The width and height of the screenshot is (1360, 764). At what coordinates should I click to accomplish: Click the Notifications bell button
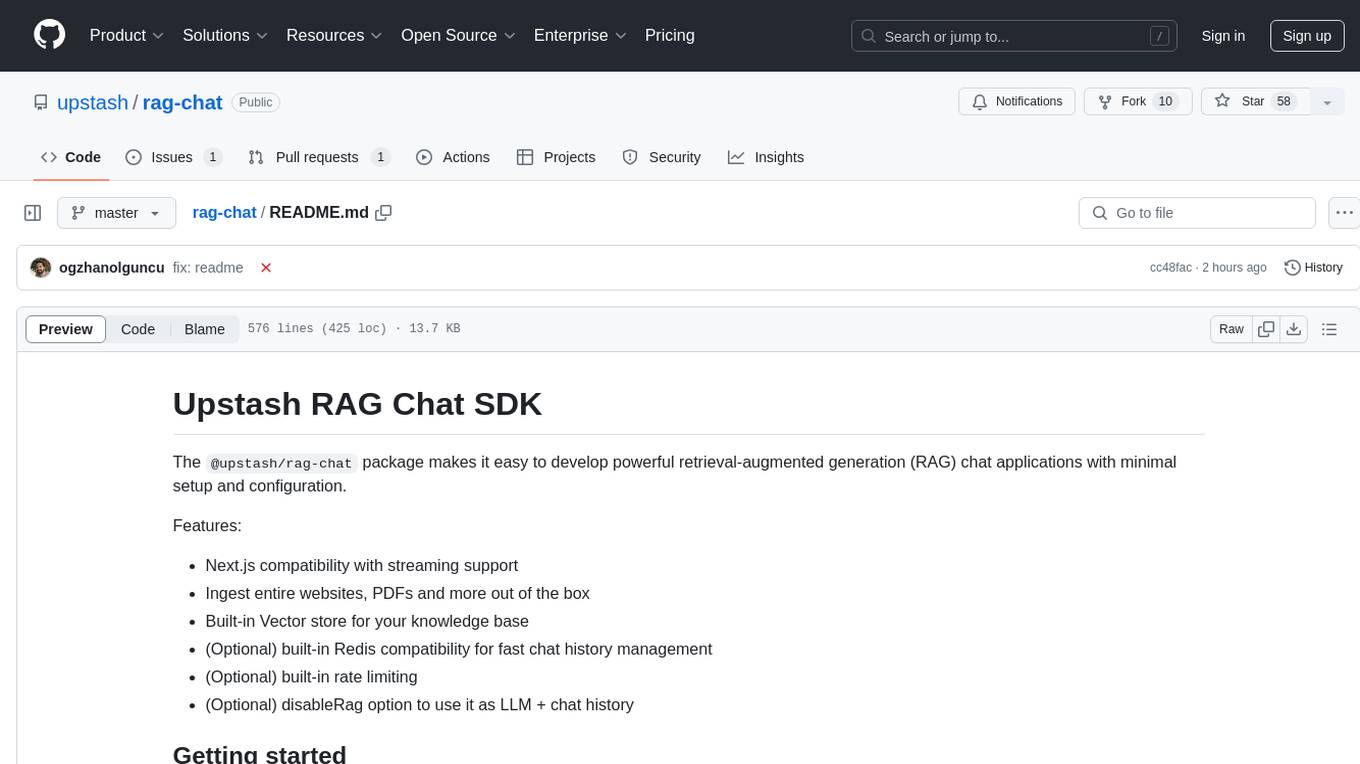click(1017, 102)
